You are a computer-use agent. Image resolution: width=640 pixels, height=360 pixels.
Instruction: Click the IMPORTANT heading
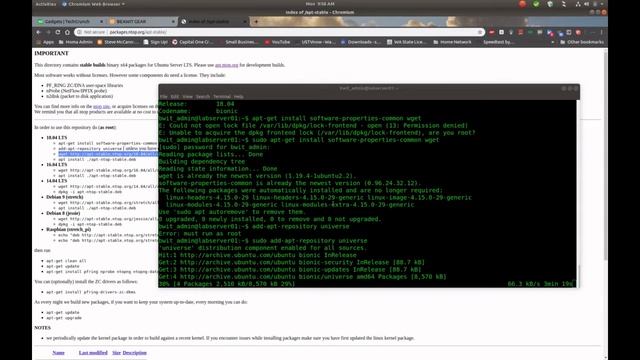point(51,53)
